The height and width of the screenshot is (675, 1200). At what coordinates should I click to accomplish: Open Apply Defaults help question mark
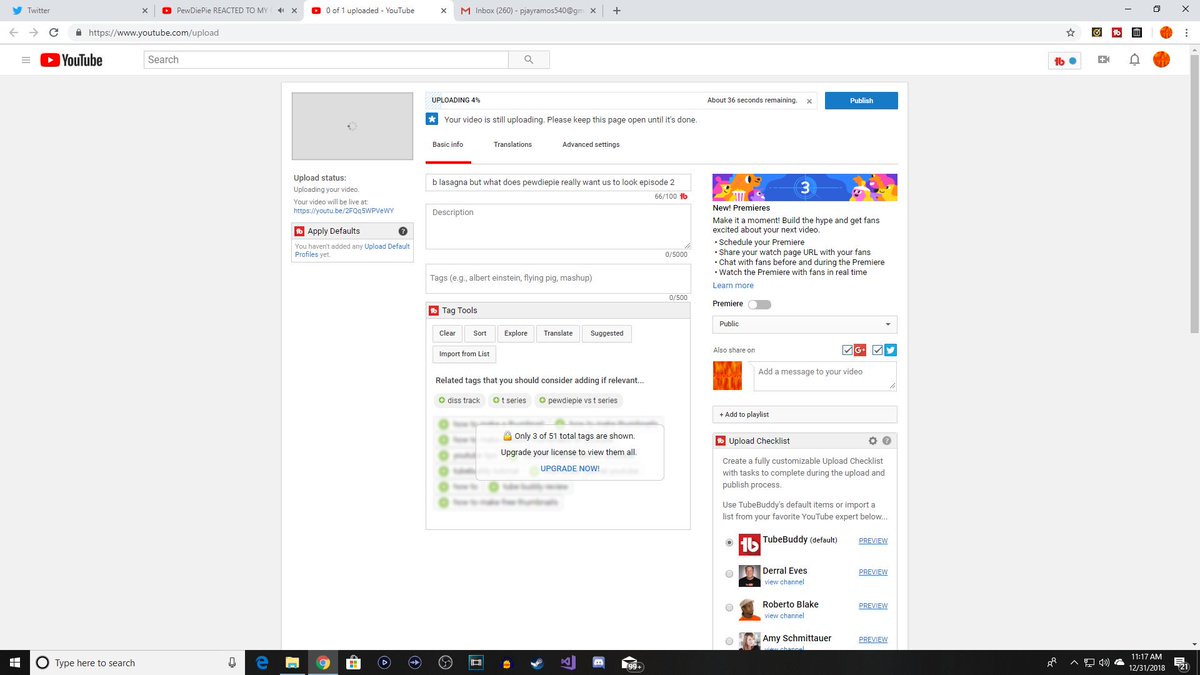(x=403, y=231)
